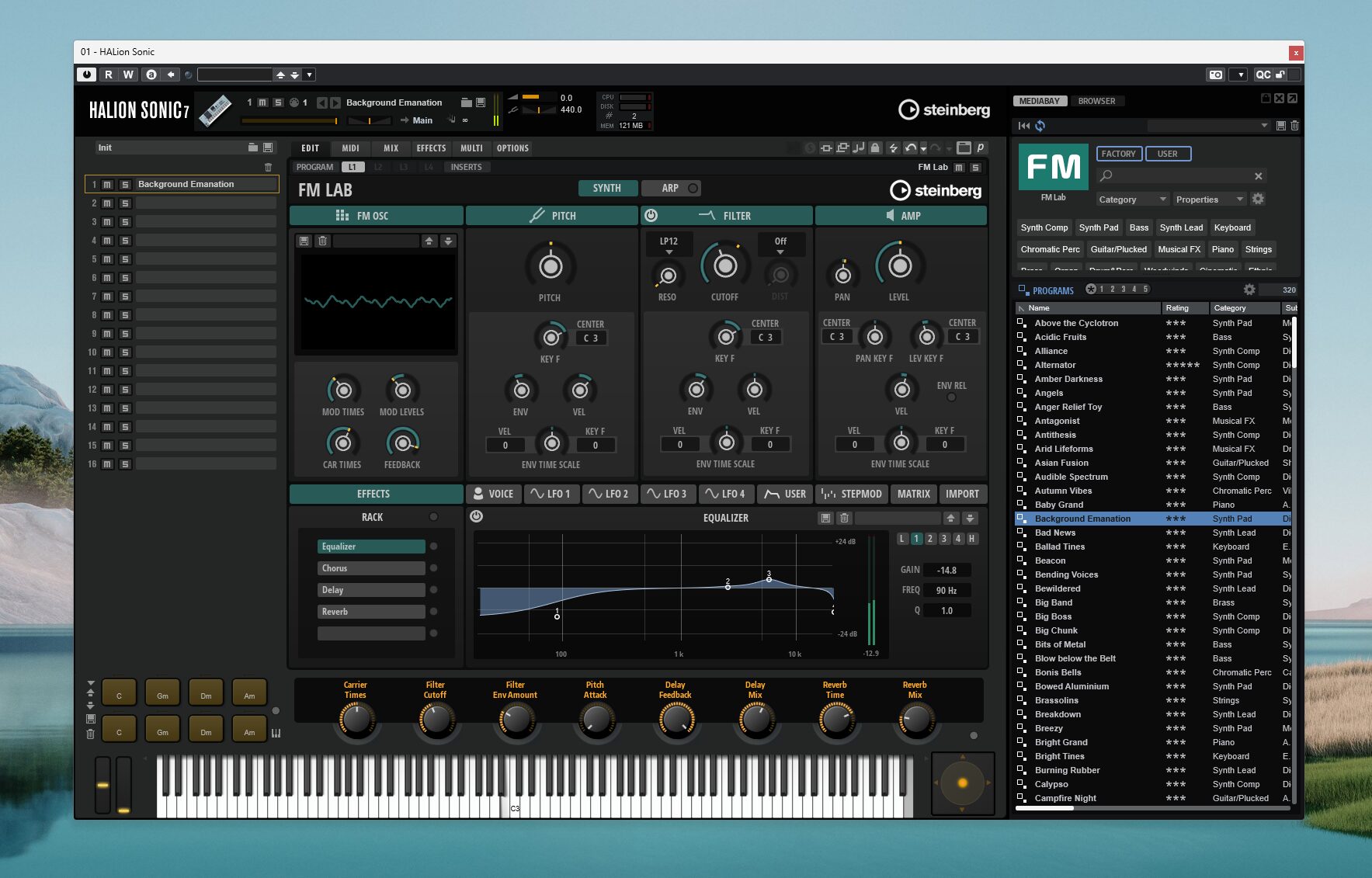1372x878 pixels.
Task: Disable the Equalizer power button
Action: click(477, 516)
